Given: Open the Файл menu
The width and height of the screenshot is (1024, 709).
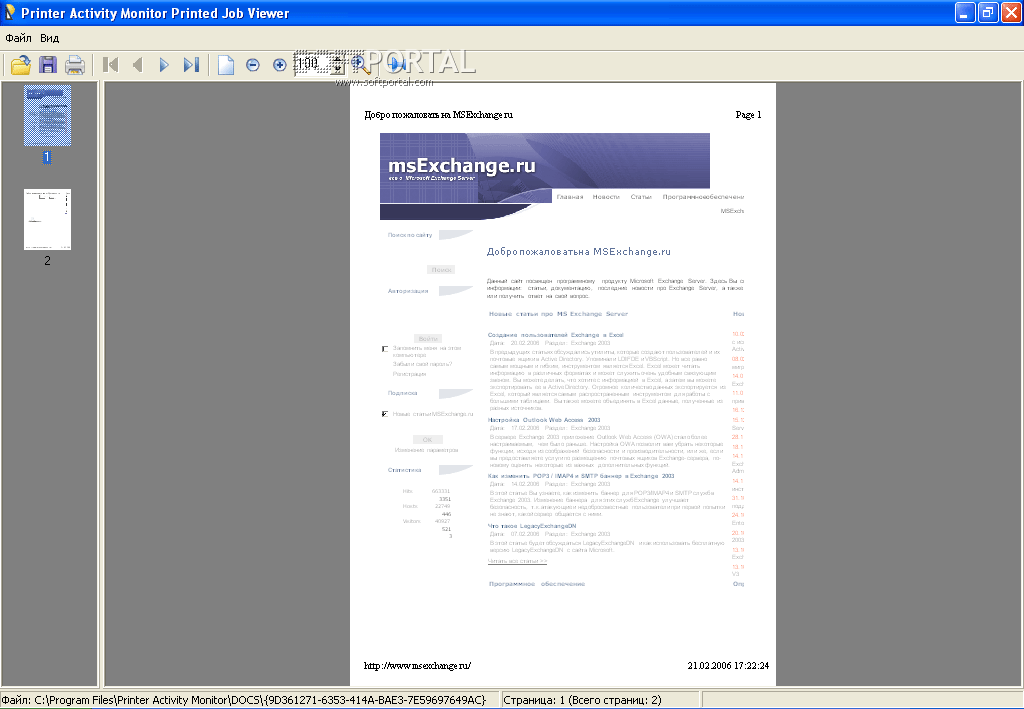Looking at the screenshot, I should point(18,38).
